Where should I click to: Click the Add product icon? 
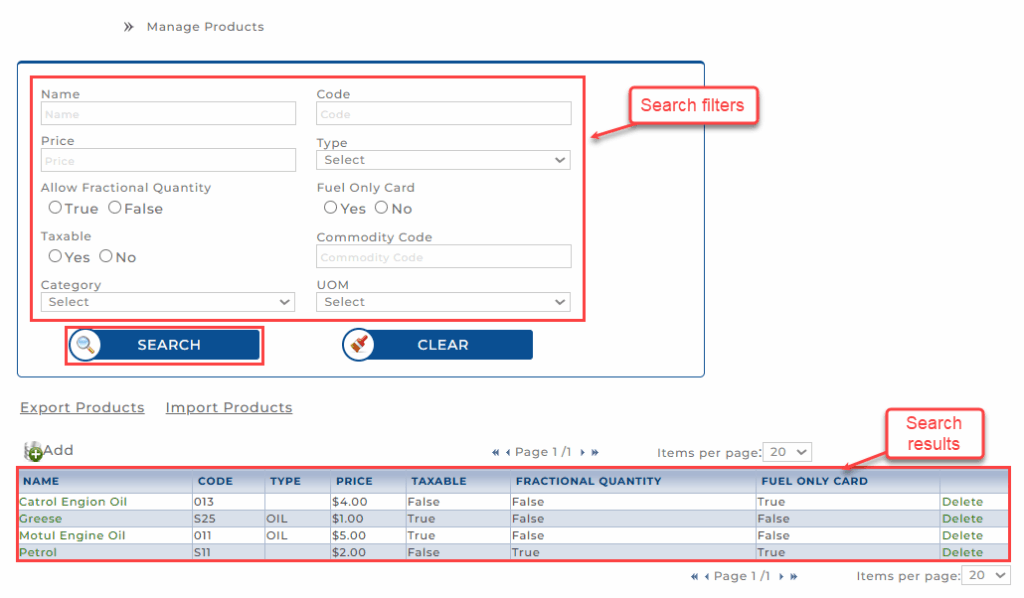[34, 451]
